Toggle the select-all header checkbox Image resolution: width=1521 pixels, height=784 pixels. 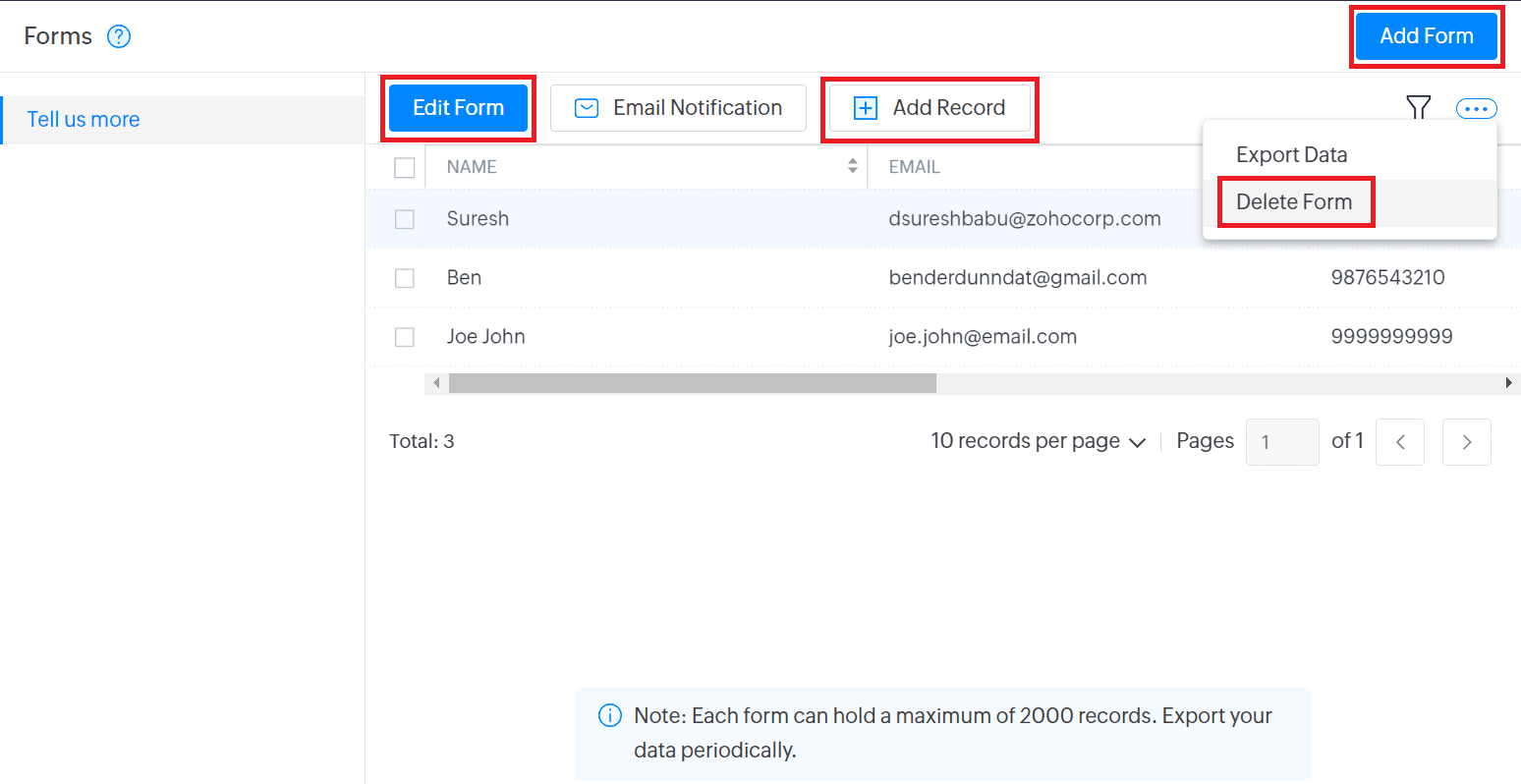pyautogui.click(x=404, y=168)
